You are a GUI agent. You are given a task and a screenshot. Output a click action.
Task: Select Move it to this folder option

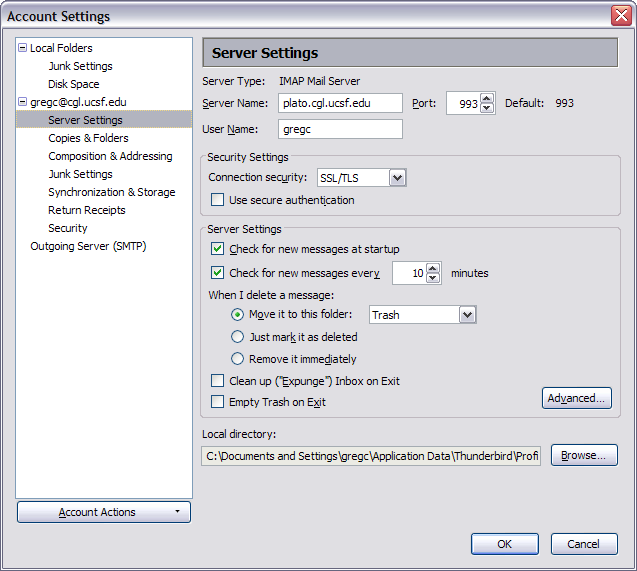pyautogui.click(x=237, y=314)
